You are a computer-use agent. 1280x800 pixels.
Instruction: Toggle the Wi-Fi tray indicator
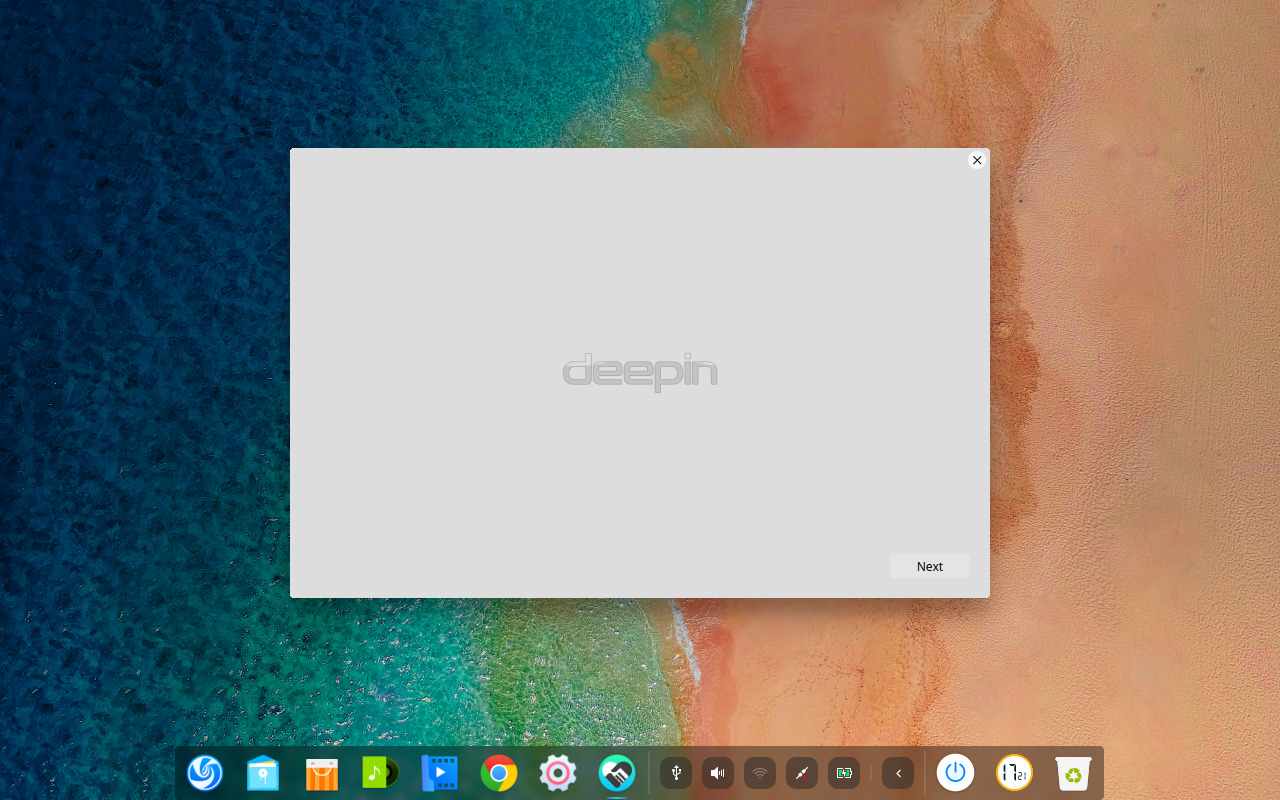pyautogui.click(x=760, y=773)
